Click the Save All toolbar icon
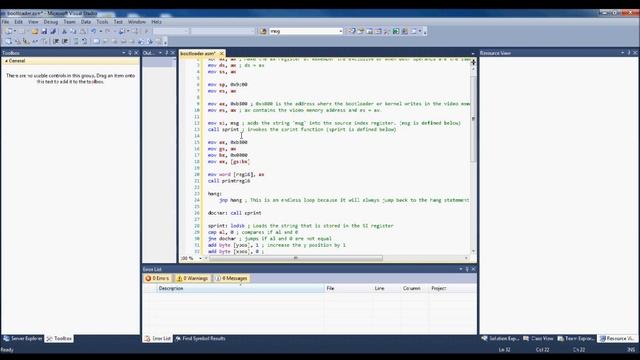The width and height of the screenshot is (640, 360). pos(53,31)
